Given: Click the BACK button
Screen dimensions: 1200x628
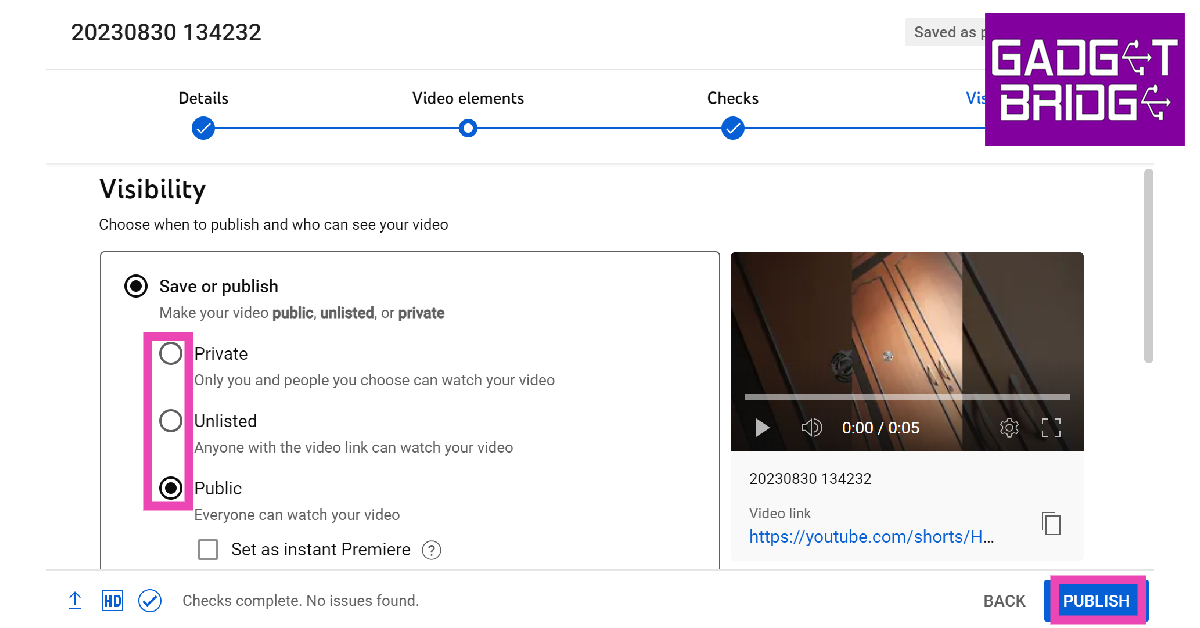Looking at the screenshot, I should 1004,601.
